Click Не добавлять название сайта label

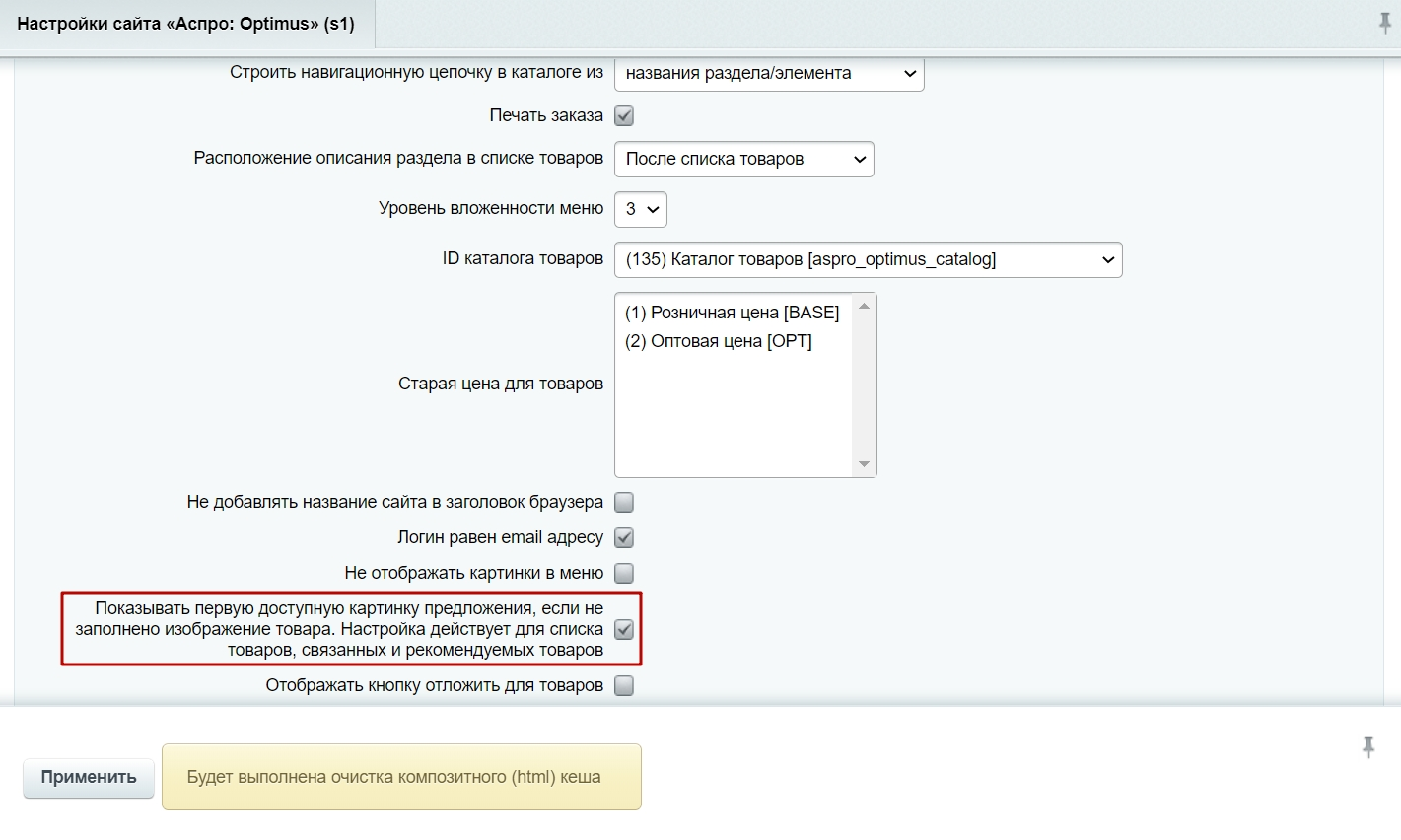(x=395, y=502)
